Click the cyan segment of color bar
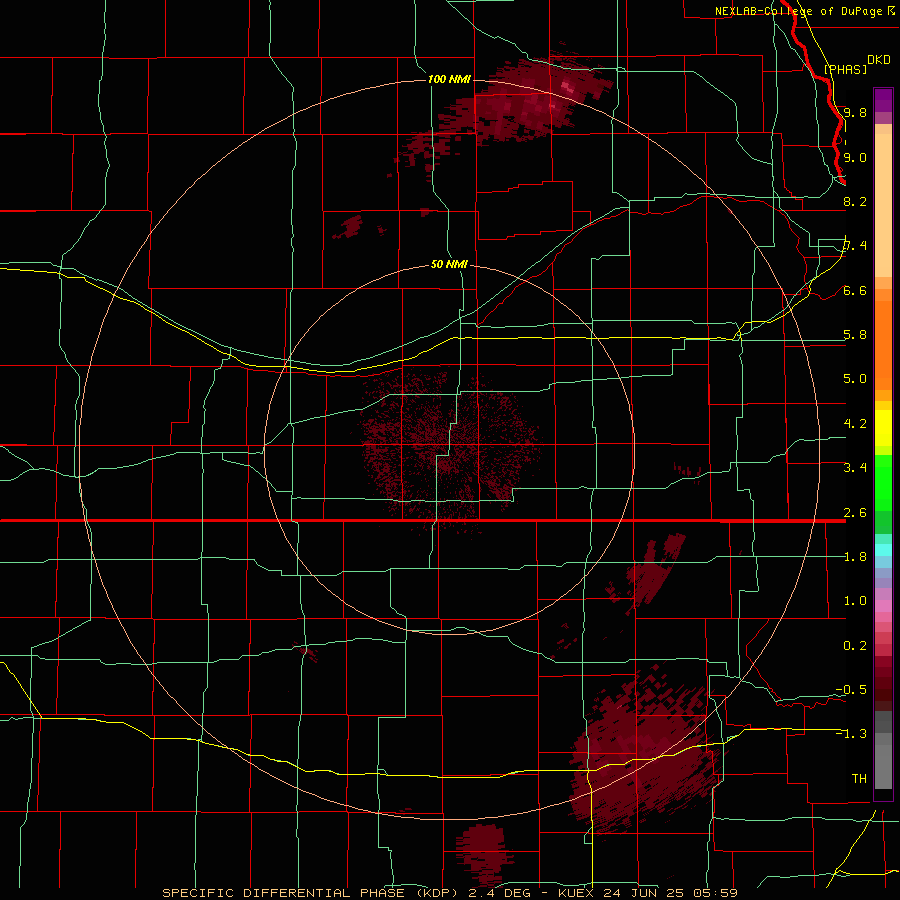The width and height of the screenshot is (900, 900). pos(883,550)
